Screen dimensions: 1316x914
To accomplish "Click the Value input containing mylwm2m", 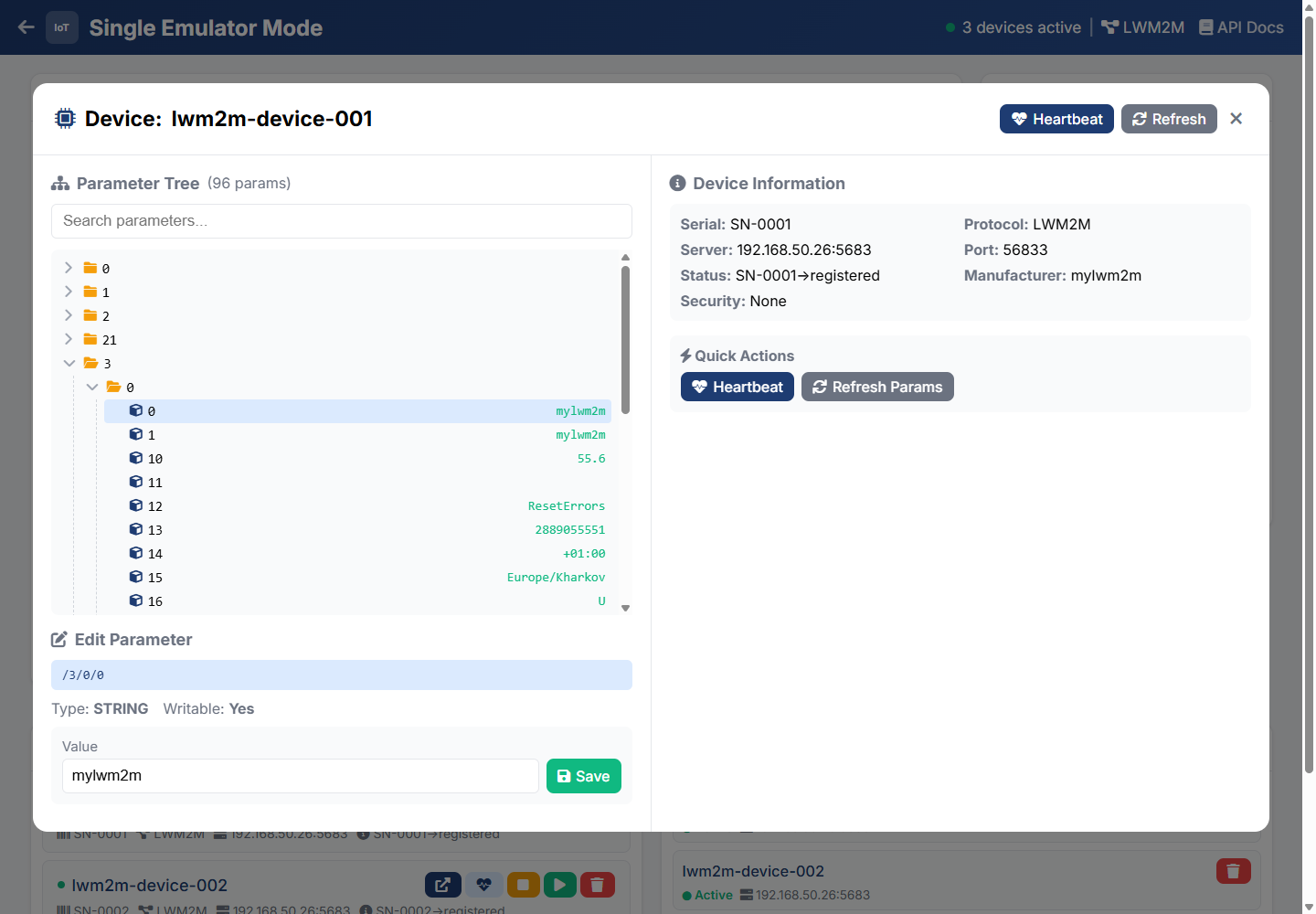I will click(301, 776).
